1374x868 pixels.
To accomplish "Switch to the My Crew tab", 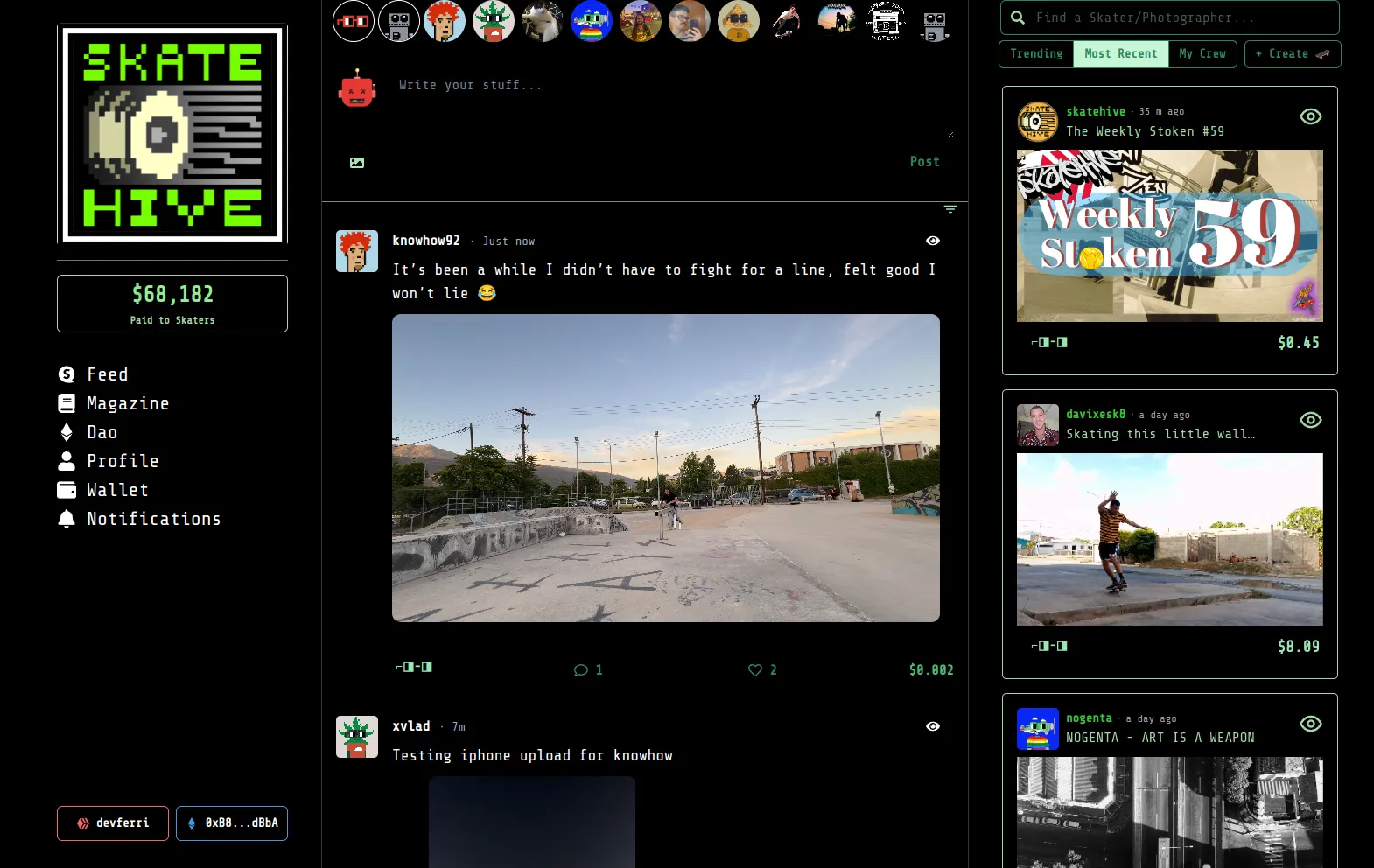I will point(1202,54).
